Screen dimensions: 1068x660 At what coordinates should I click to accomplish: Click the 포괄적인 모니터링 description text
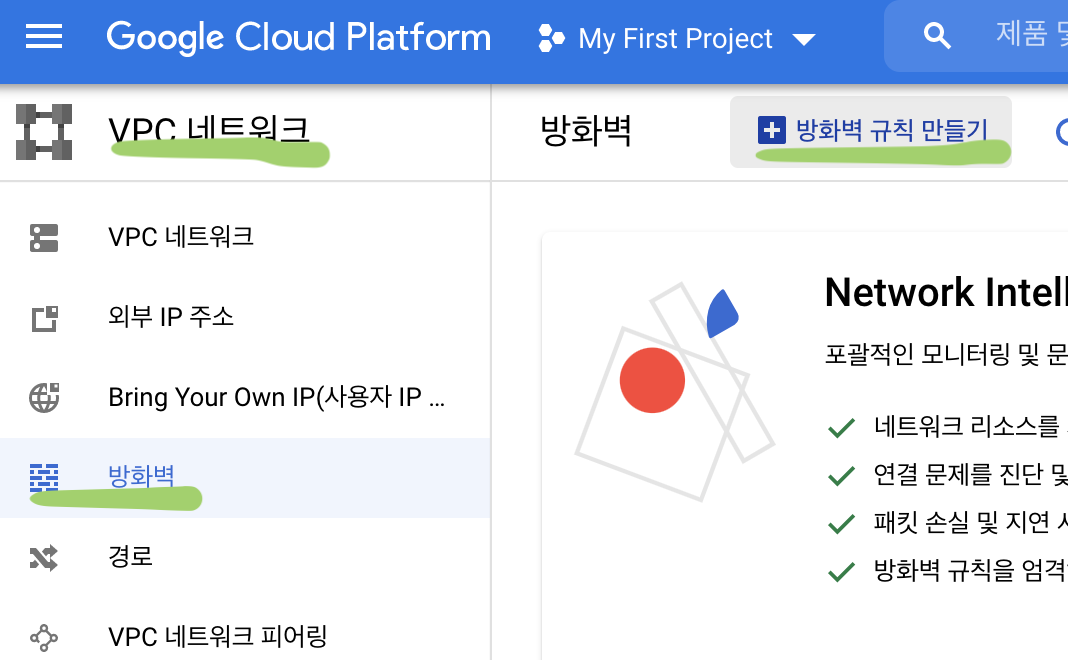(x=946, y=355)
